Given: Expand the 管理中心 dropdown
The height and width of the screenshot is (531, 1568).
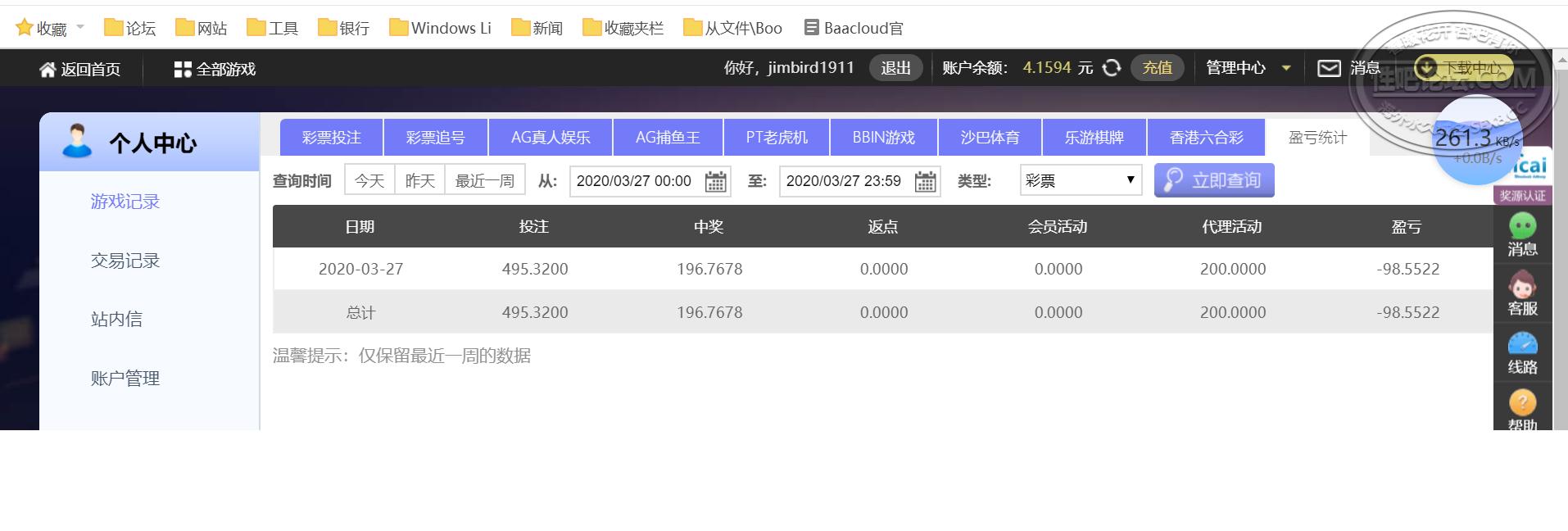Looking at the screenshot, I should (1249, 68).
